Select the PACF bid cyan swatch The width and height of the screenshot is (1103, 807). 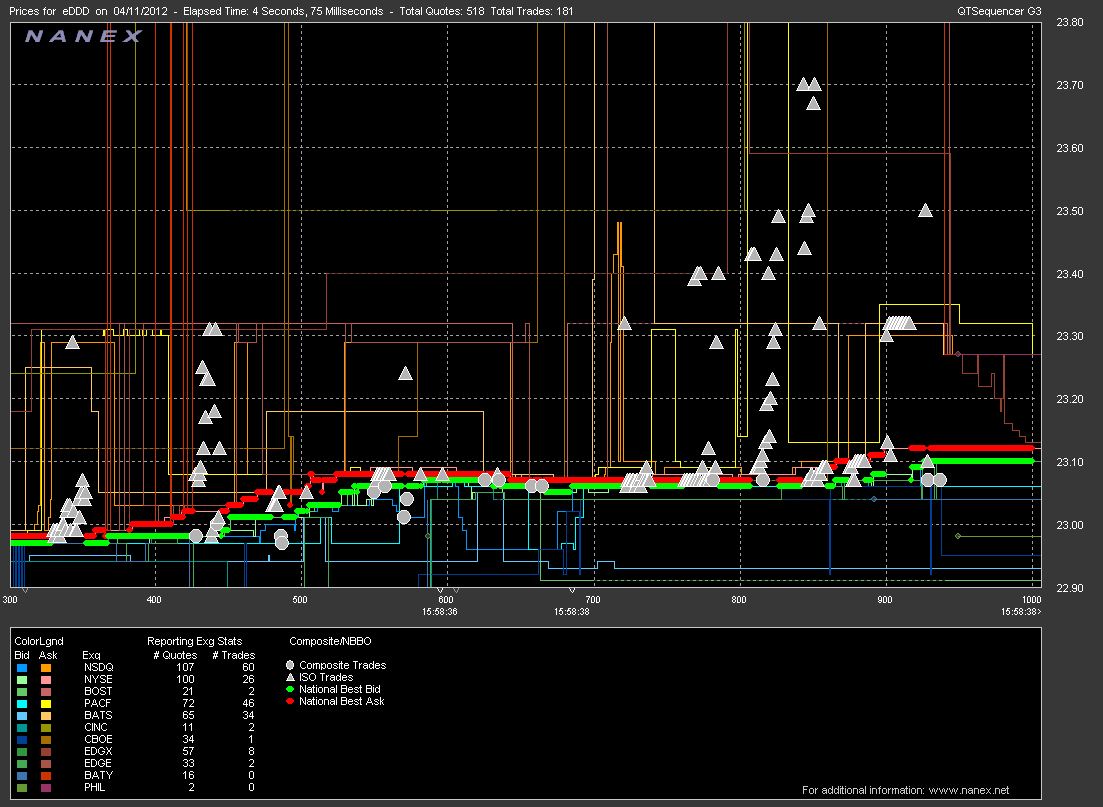22,704
